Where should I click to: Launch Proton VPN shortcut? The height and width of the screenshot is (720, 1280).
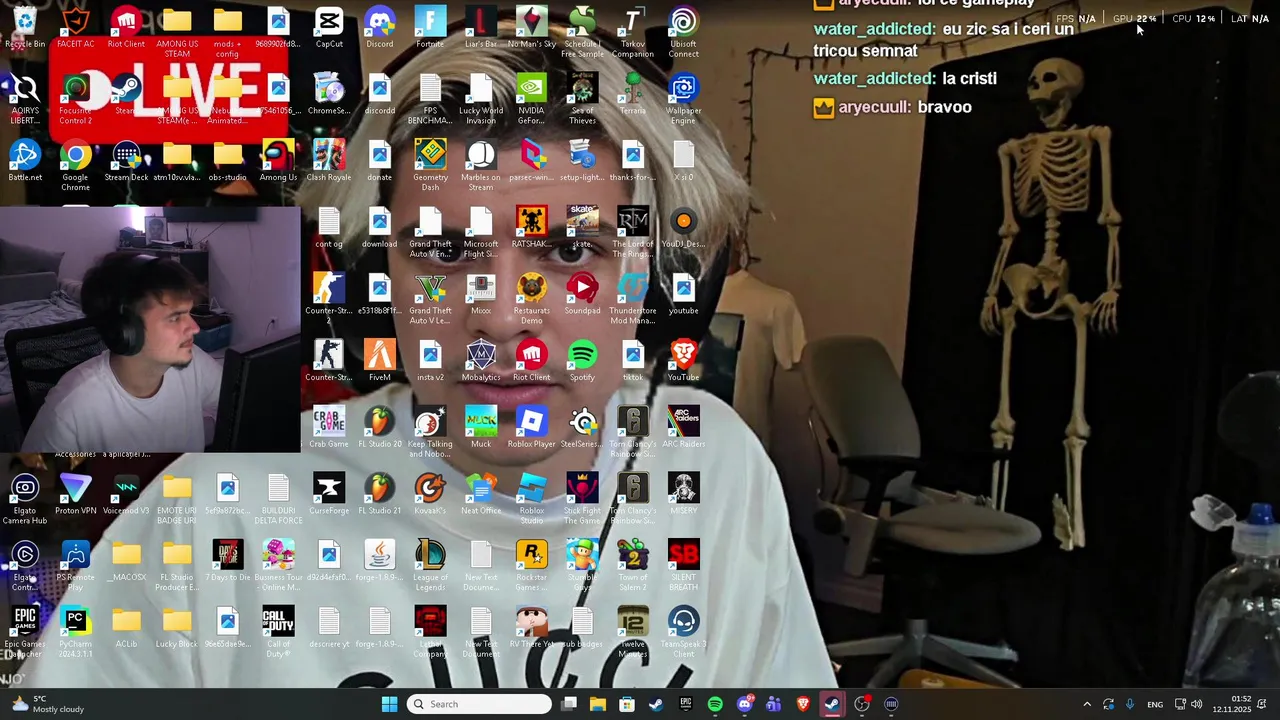click(x=75, y=494)
